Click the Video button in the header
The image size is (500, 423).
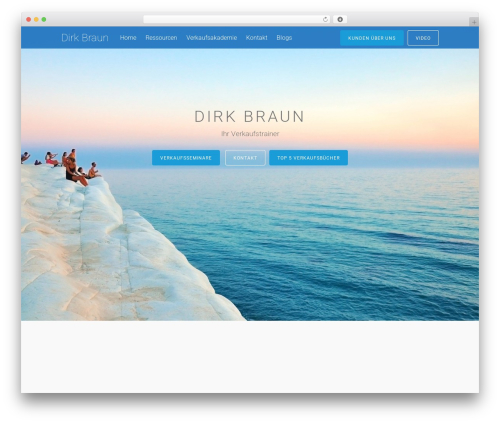(423, 38)
